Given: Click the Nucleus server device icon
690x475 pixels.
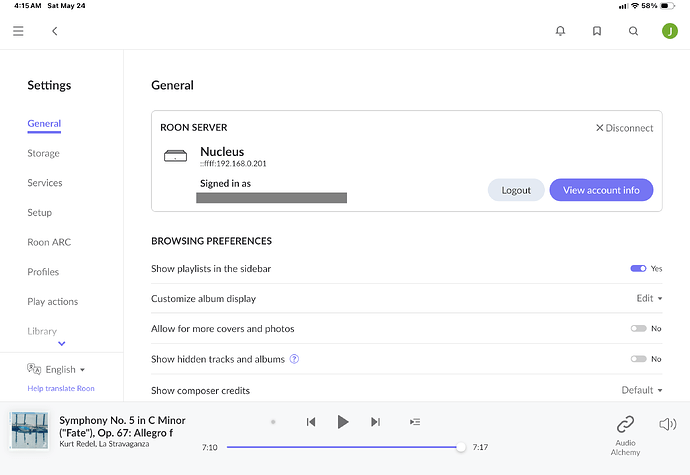Looking at the screenshot, I should pyautogui.click(x=175, y=156).
